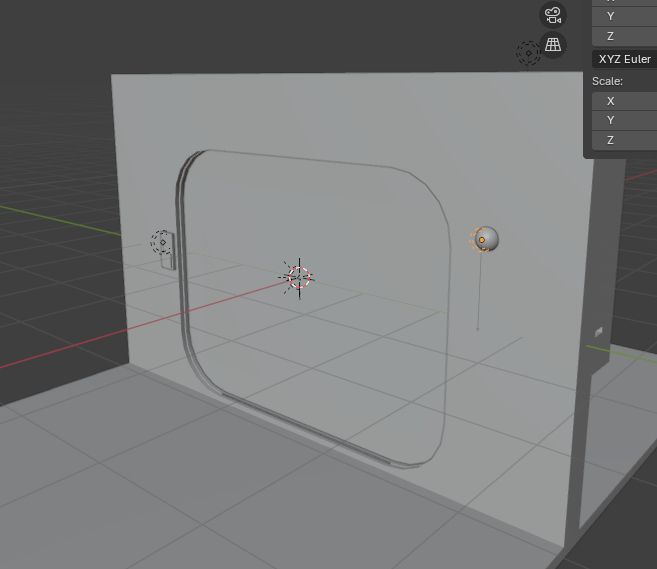Click the rotation Z field above XYZ Euler
The width and height of the screenshot is (657, 569).
pos(624,36)
